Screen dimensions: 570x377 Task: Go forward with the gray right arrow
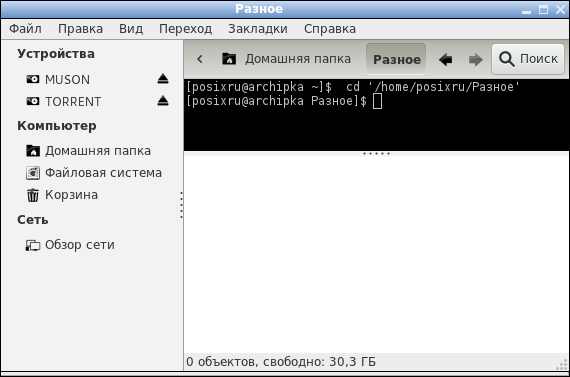pos(475,59)
